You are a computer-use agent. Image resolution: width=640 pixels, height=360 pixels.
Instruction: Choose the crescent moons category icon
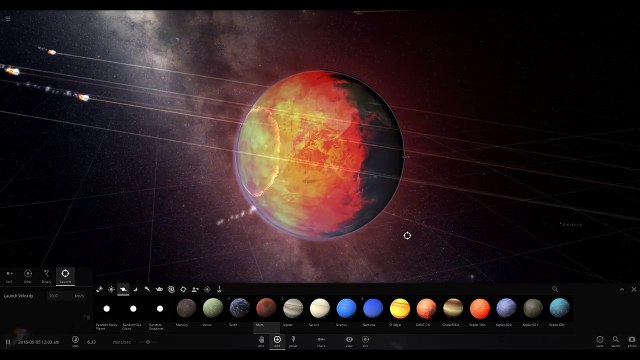[135, 289]
